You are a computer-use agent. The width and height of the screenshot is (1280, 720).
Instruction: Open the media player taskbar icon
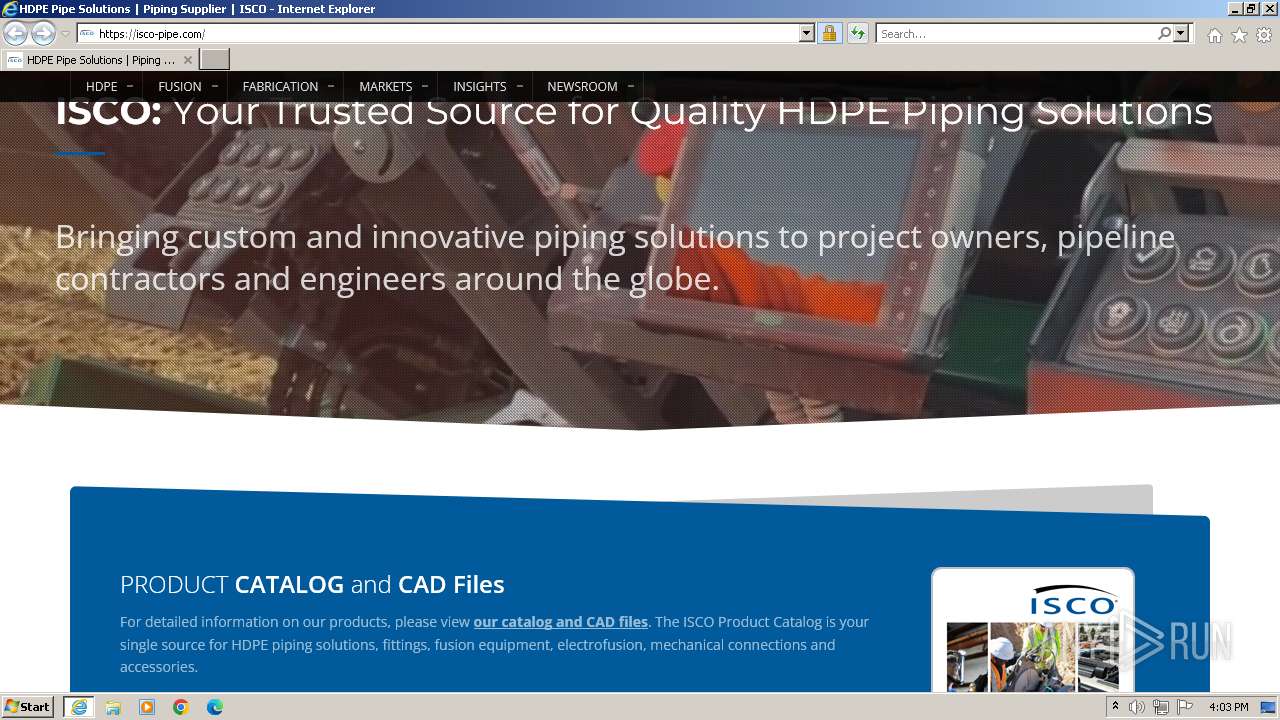click(x=147, y=707)
